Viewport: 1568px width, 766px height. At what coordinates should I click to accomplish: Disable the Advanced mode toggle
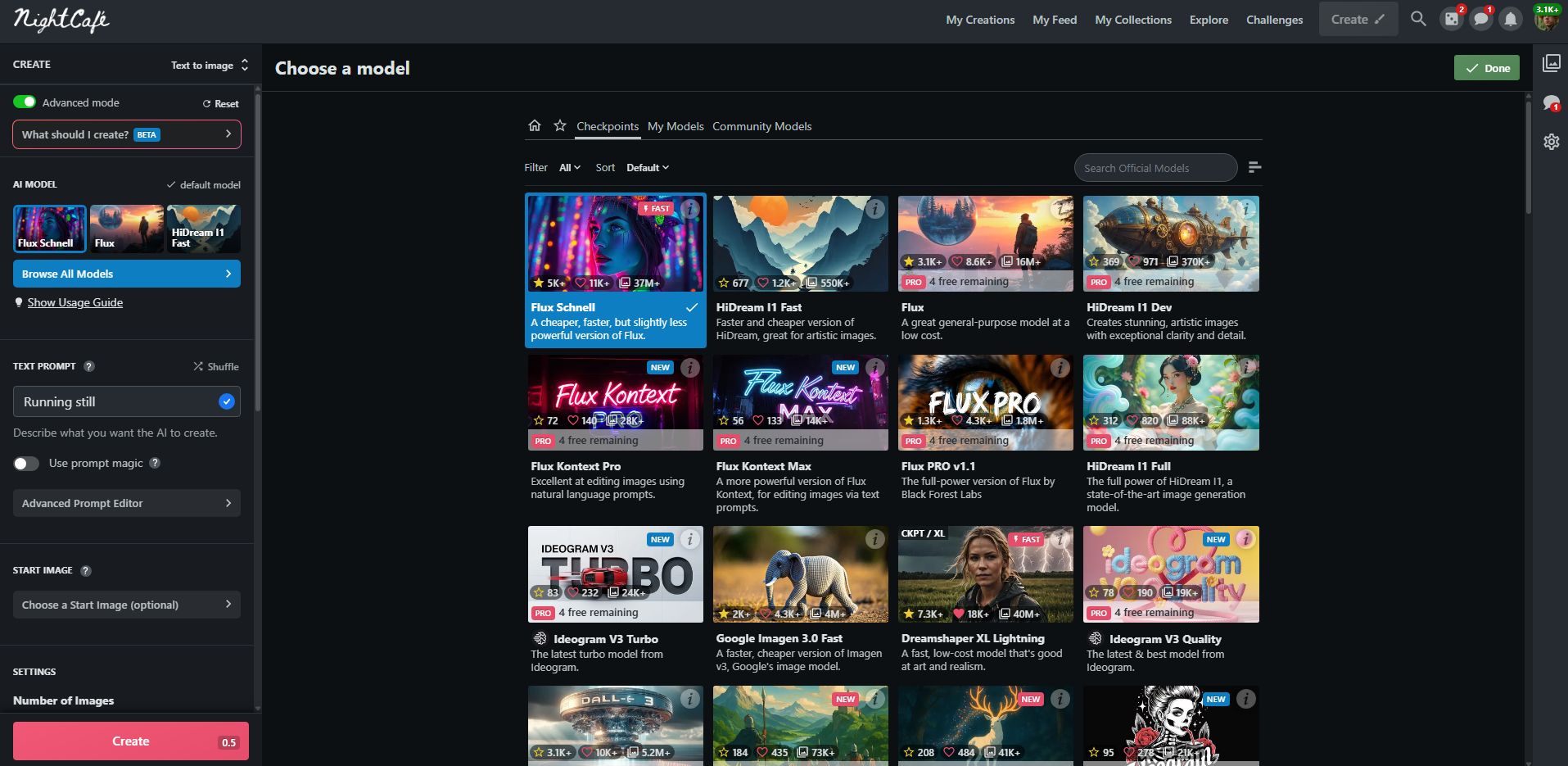tap(25, 102)
